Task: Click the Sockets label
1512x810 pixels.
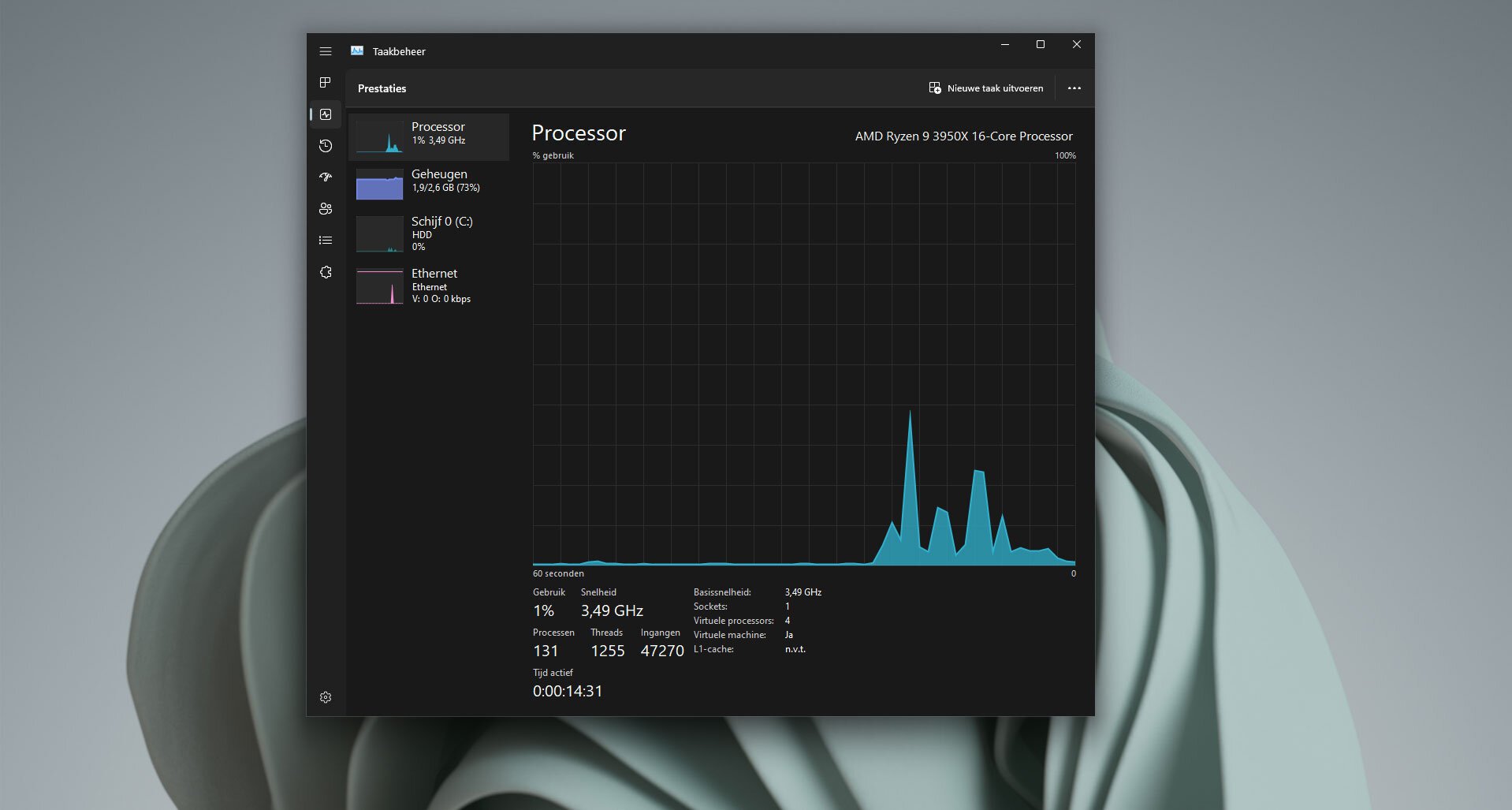Action: (710, 607)
